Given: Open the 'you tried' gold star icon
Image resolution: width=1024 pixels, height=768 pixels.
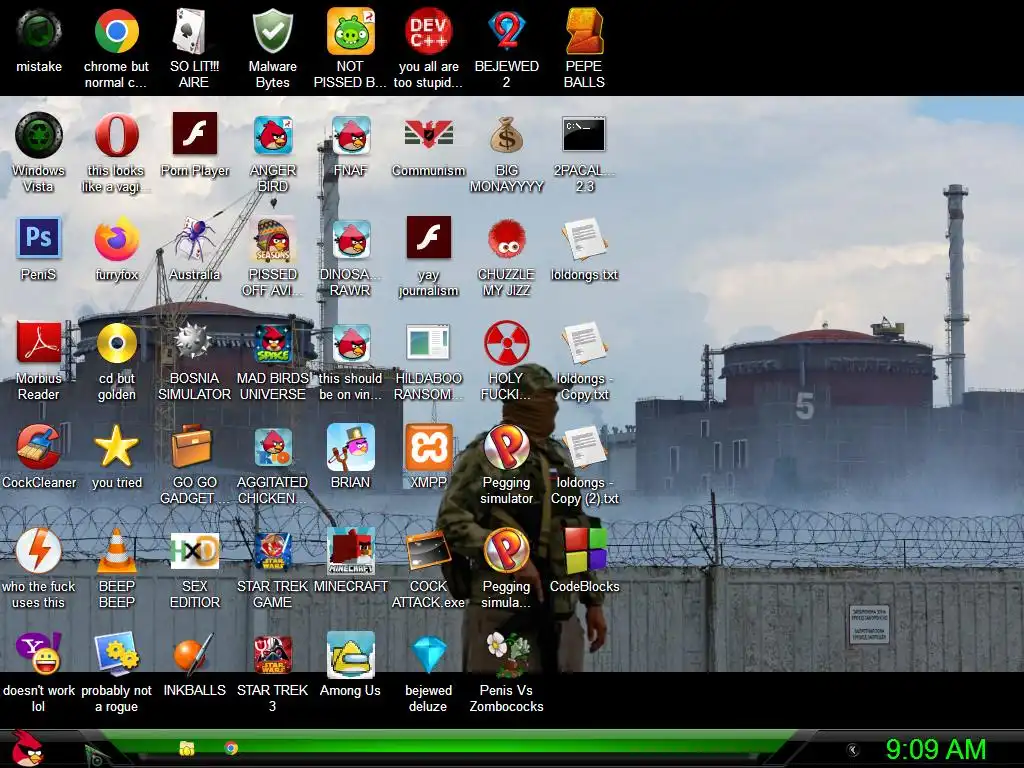Looking at the screenshot, I should coord(116,447).
